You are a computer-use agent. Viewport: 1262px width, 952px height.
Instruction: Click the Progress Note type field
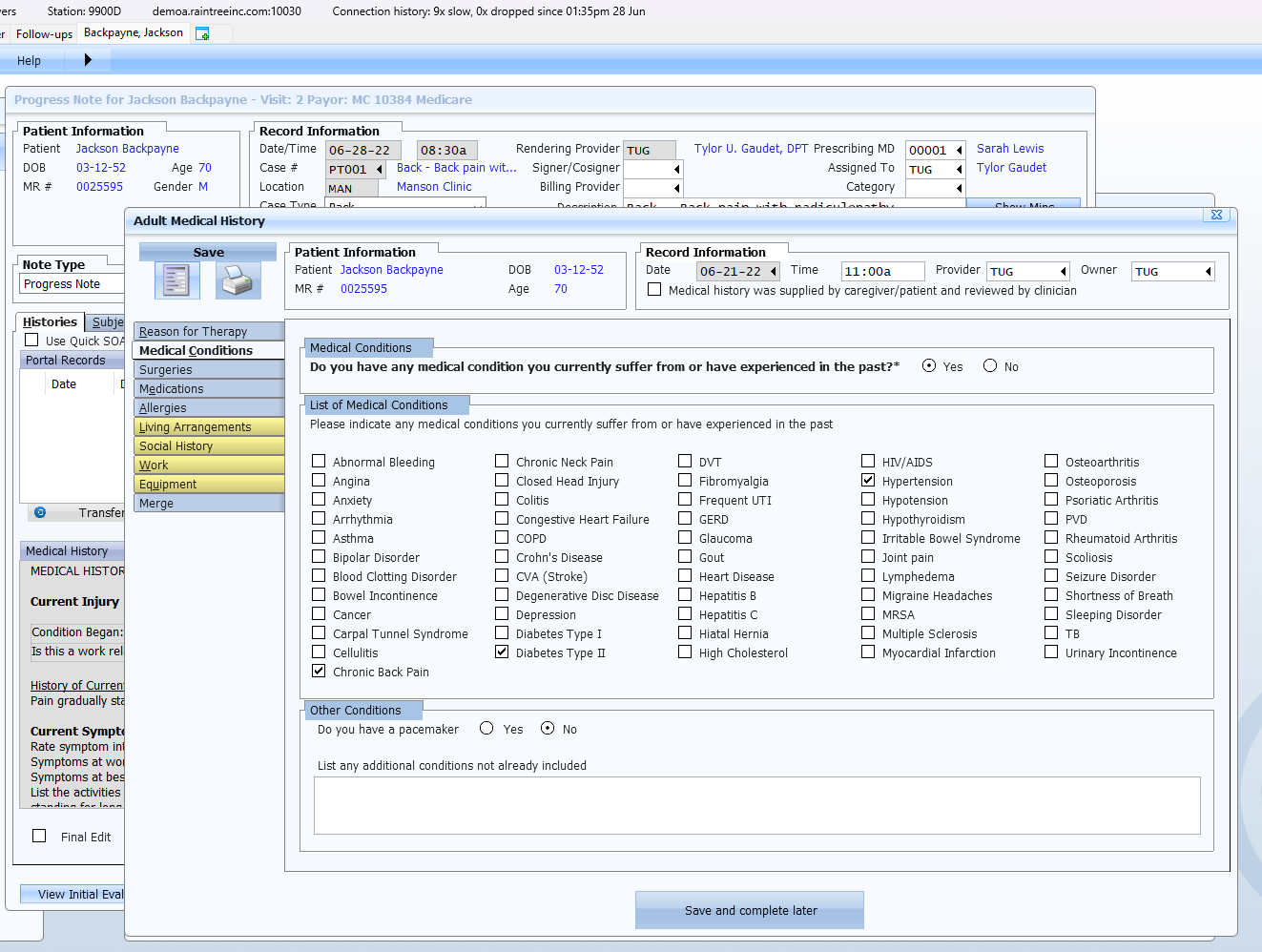pos(72,283)
